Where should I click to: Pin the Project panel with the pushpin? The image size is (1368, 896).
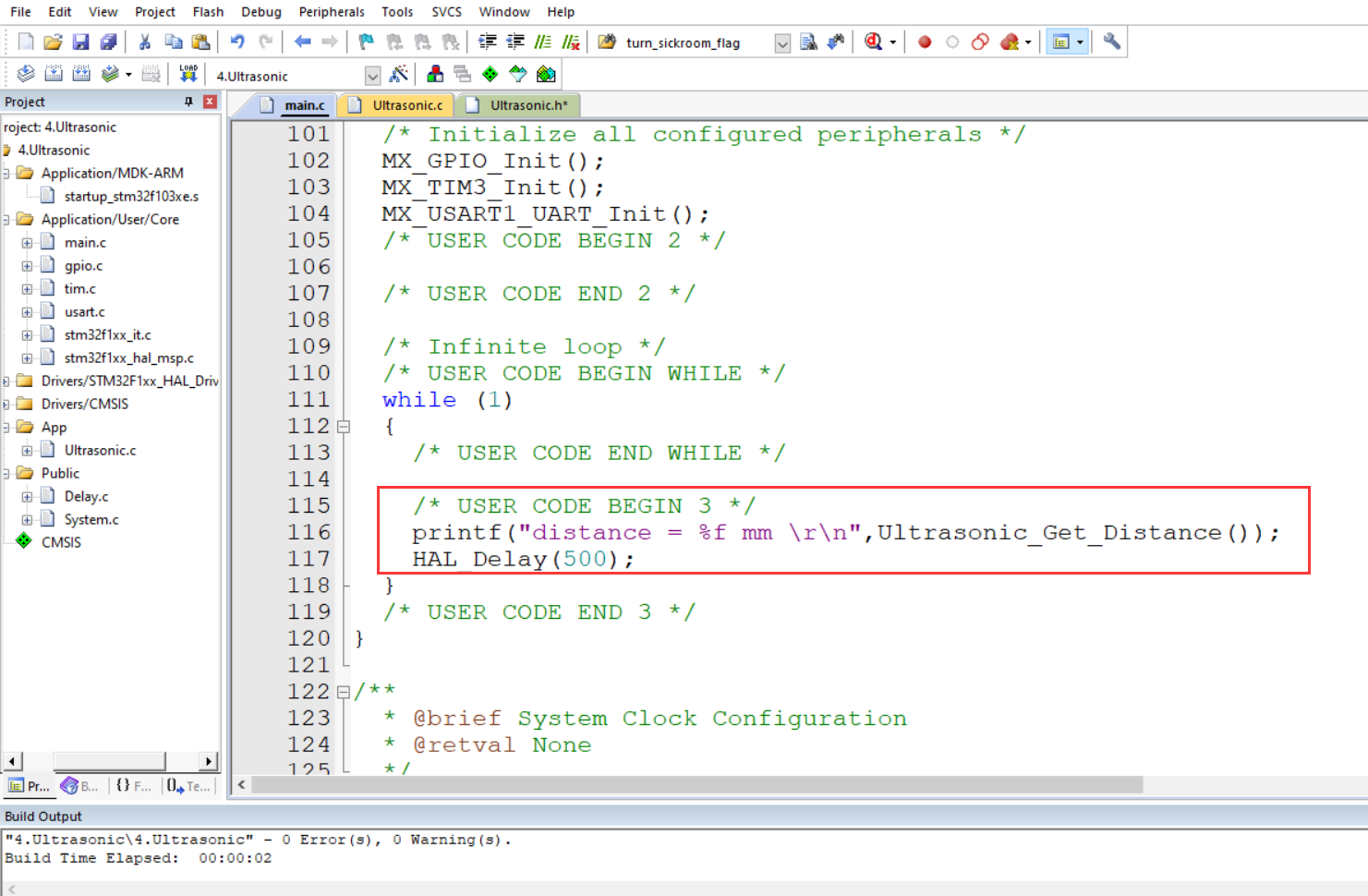(188, 102)
